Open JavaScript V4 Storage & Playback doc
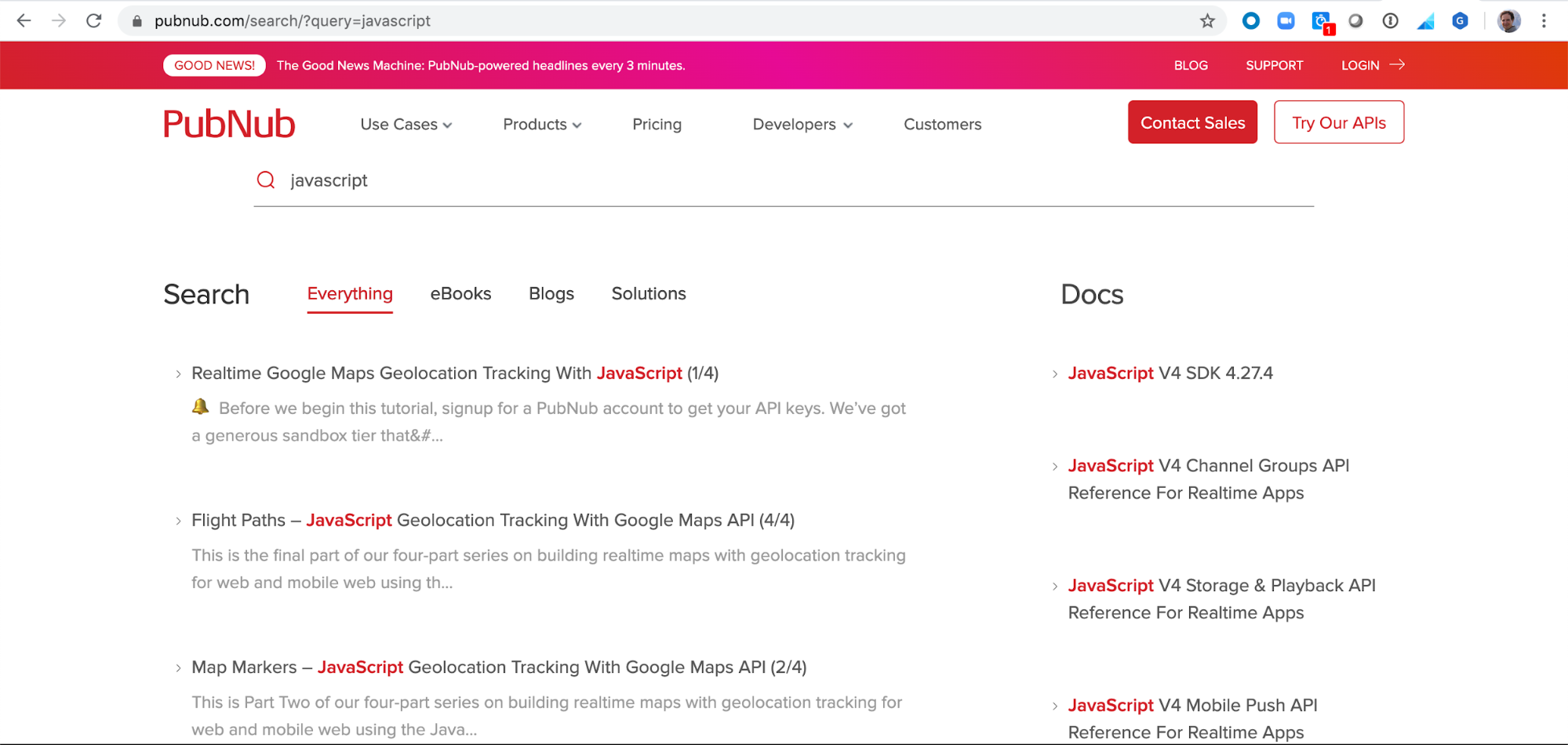 (x=1222, y=599)
